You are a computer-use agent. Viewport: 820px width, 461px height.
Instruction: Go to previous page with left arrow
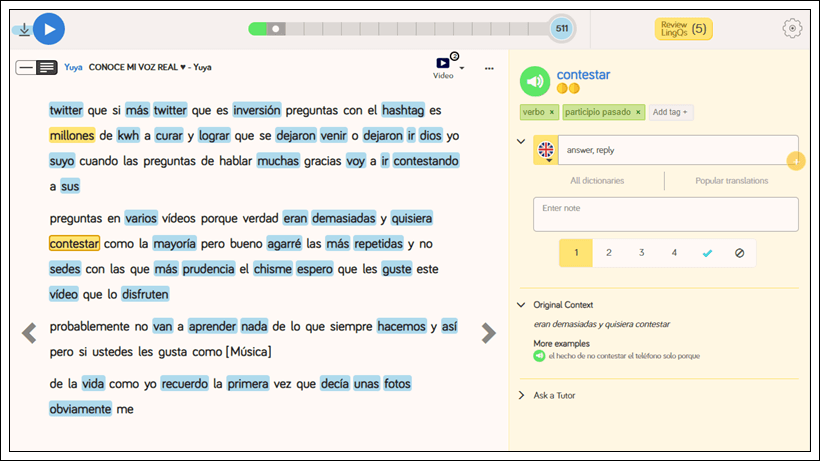[30, 333]
